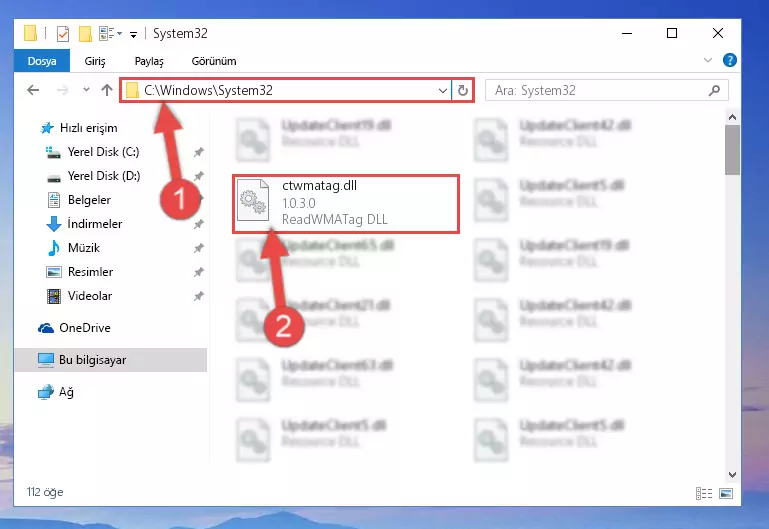Image resolution: width=769 pixels, height=529 pixels.
Task: Switch to Details view icon in status bar
Action: [704, 493]
